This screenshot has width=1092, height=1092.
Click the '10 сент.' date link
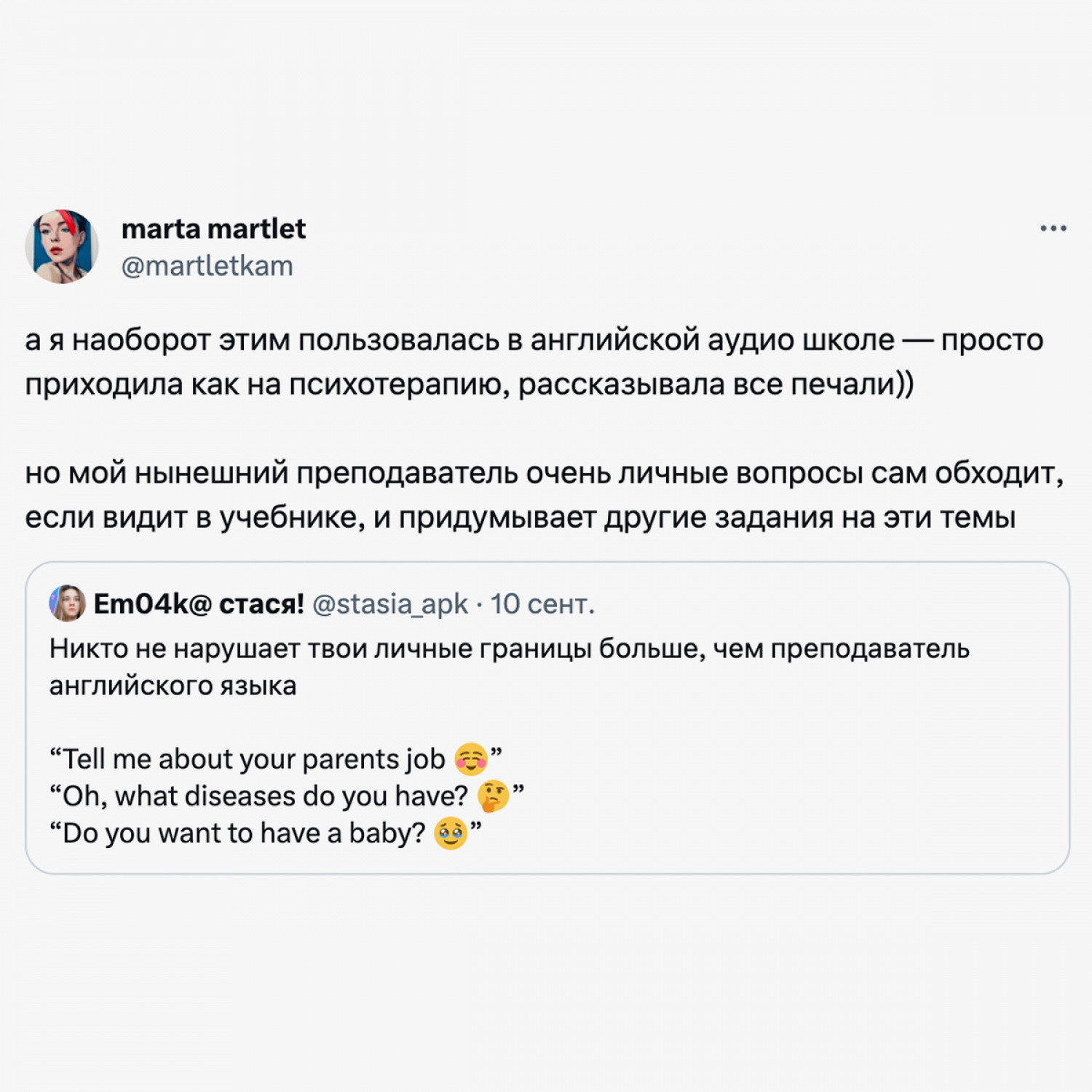pos(542,604)
